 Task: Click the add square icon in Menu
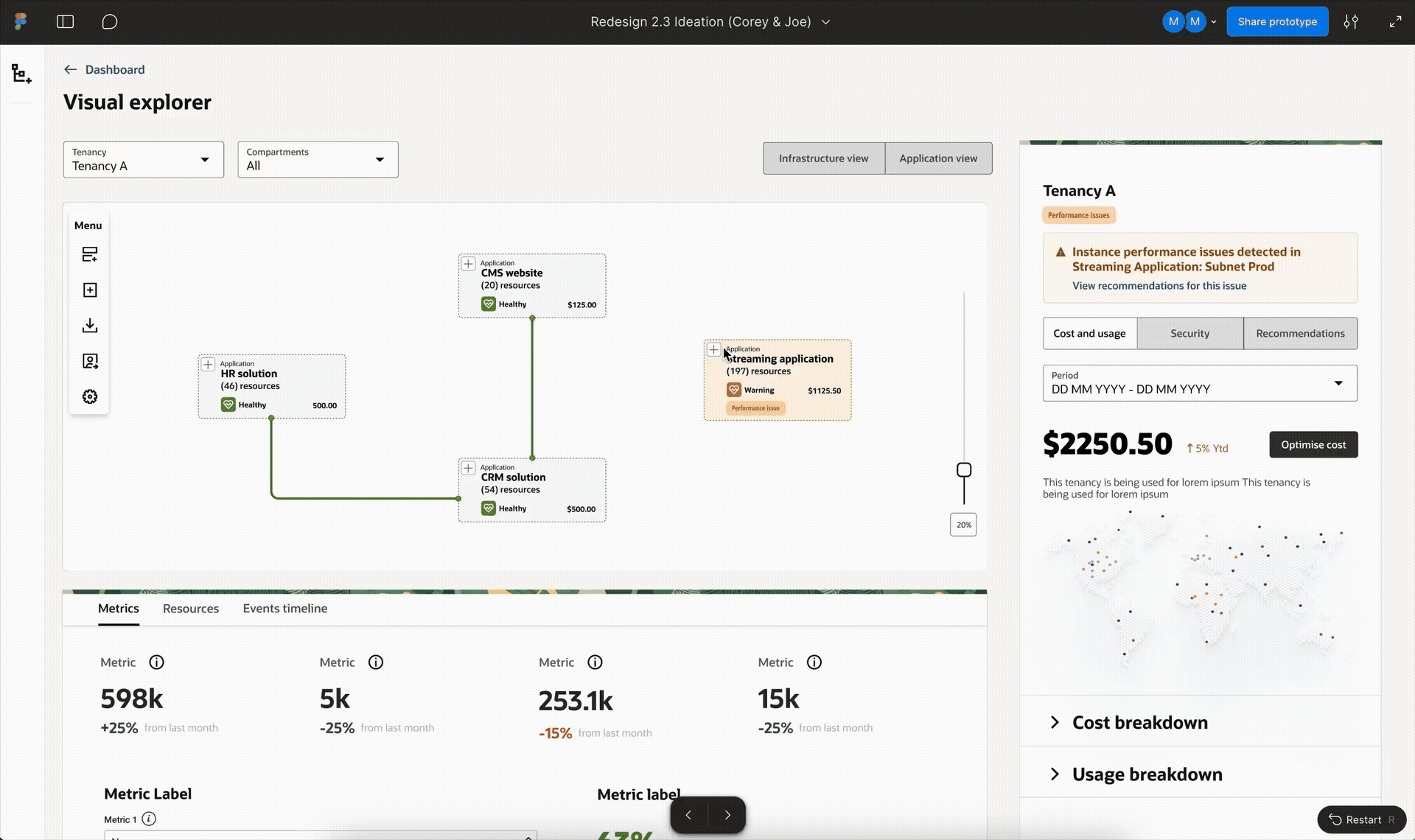click(90, 290)
